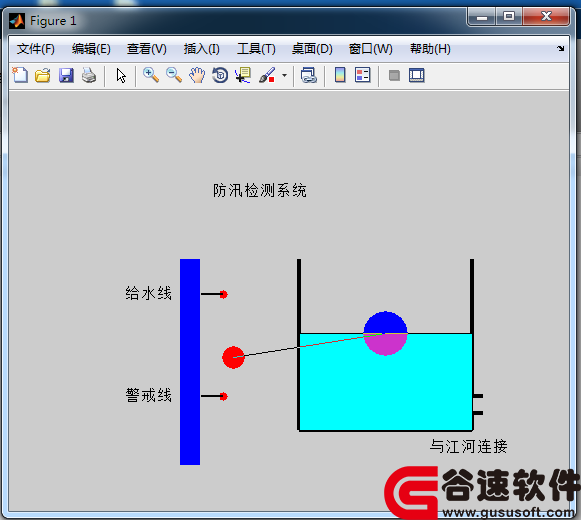Toggle the Insert Legend button
The height and width of the screenshot is (520, 581).
pyautogui.click(x=362, y=75)
